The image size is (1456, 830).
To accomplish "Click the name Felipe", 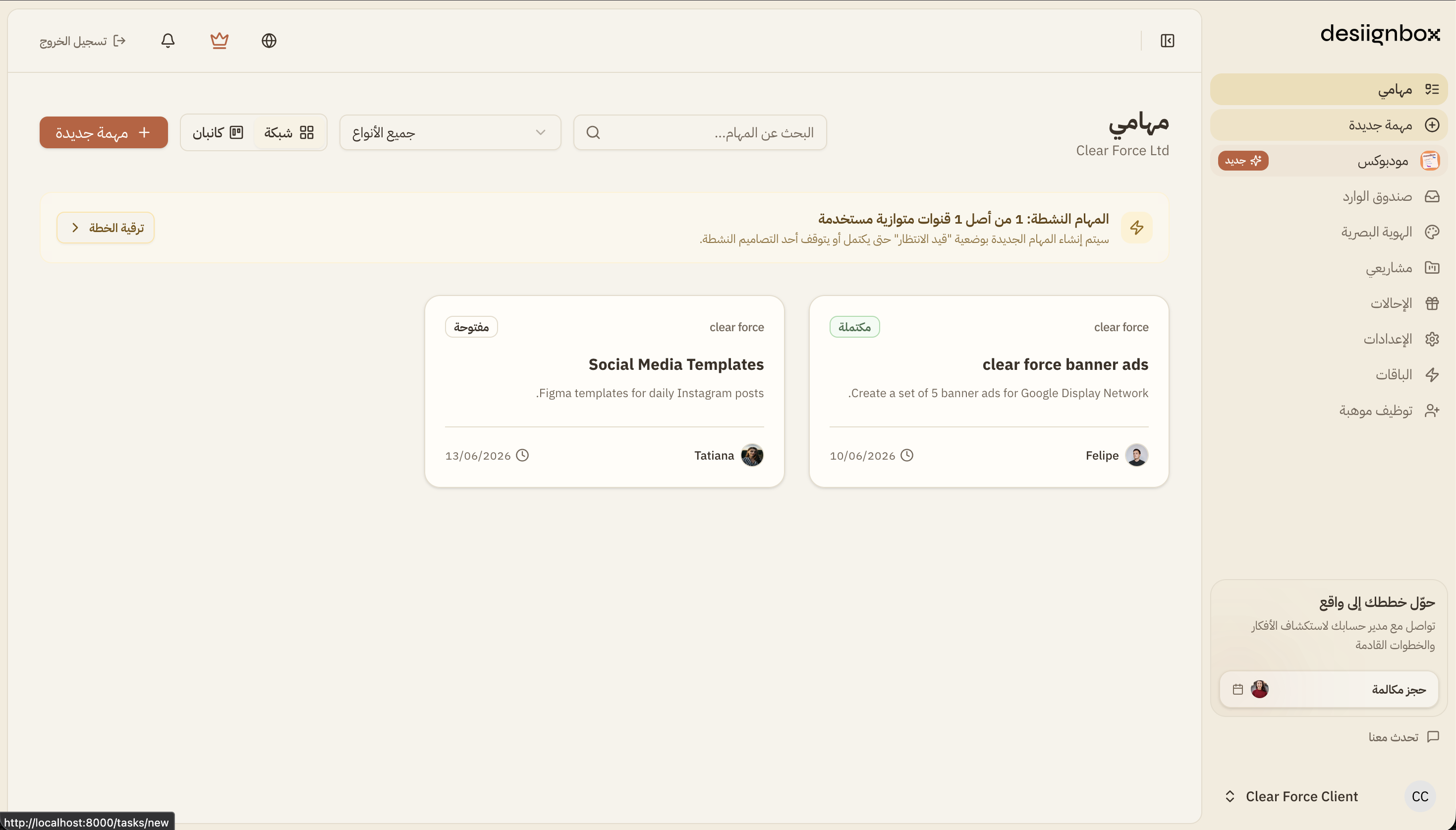I will coord(1102,456).
